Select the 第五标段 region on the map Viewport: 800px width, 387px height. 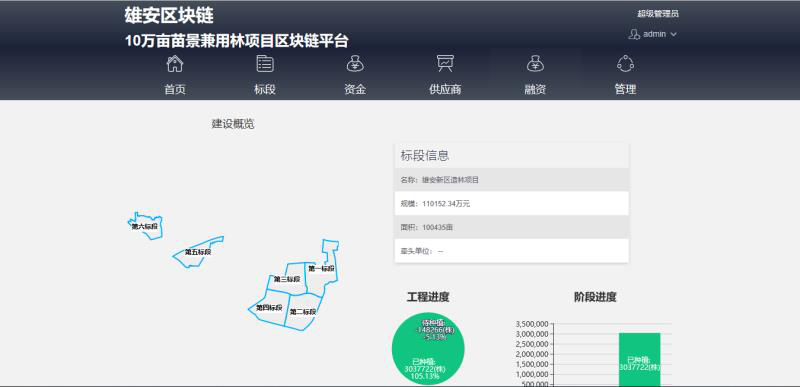point(198,252)
